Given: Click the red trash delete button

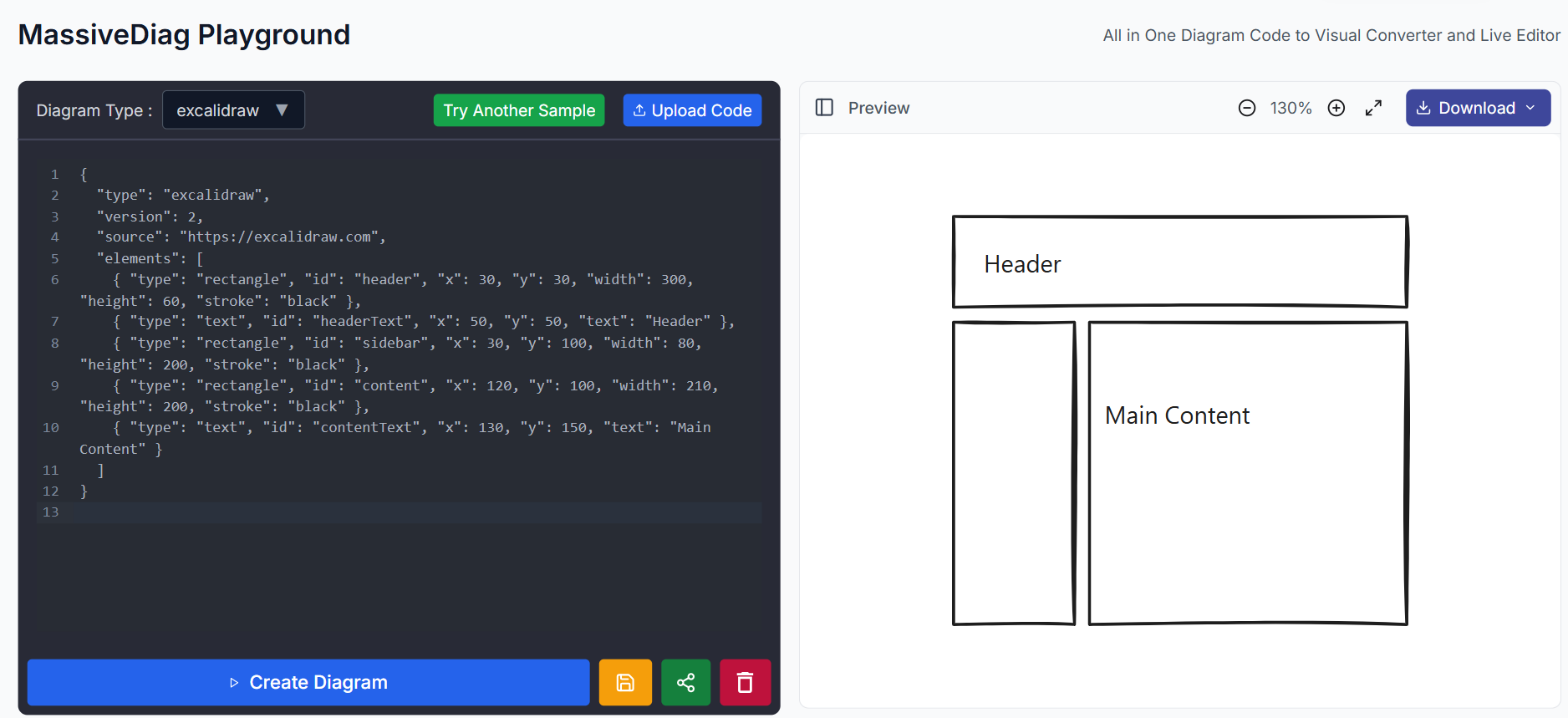Looking at the screenshot, I should tap(745, 683).
